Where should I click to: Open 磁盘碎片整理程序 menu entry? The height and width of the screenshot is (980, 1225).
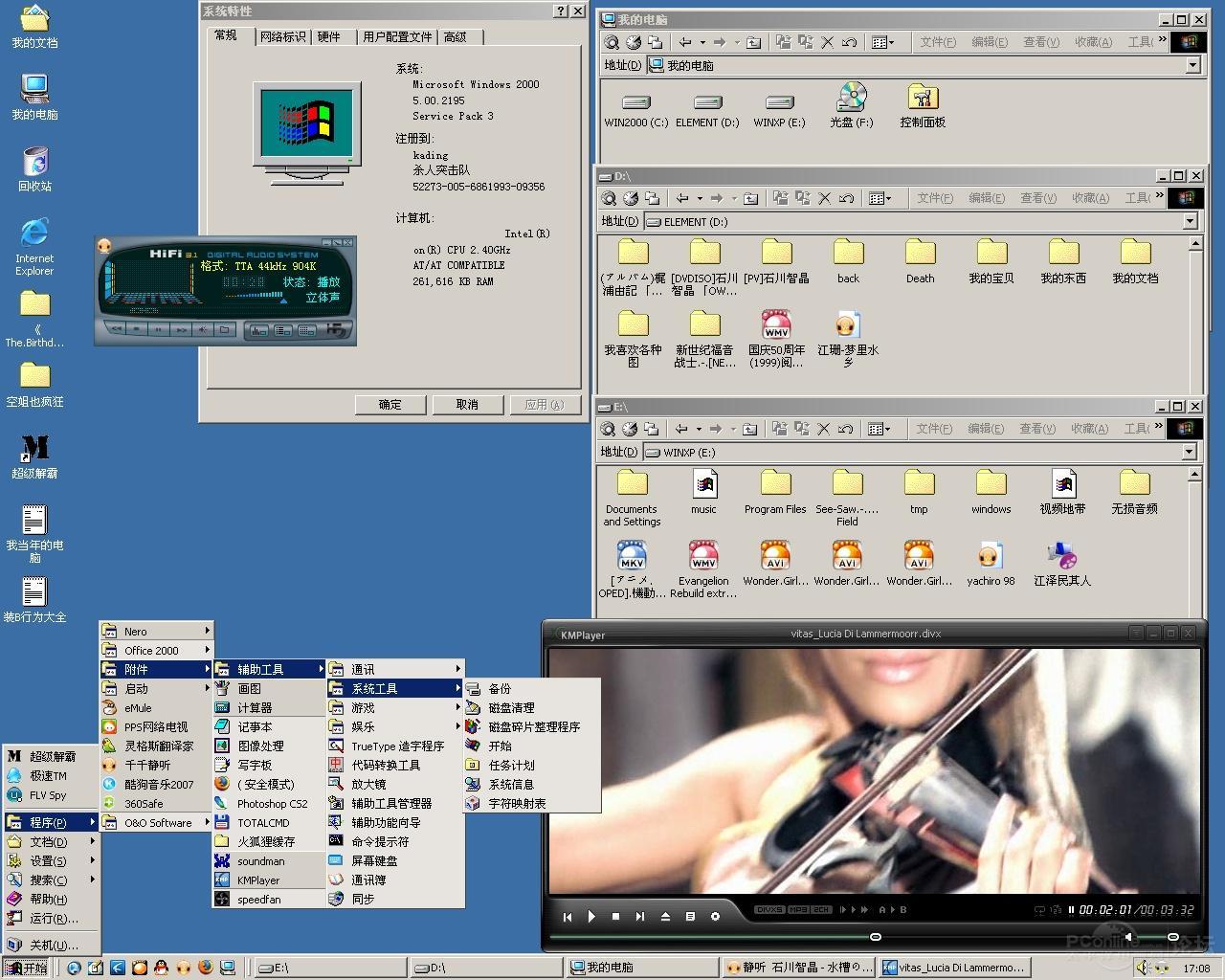(x=533, y=726)
